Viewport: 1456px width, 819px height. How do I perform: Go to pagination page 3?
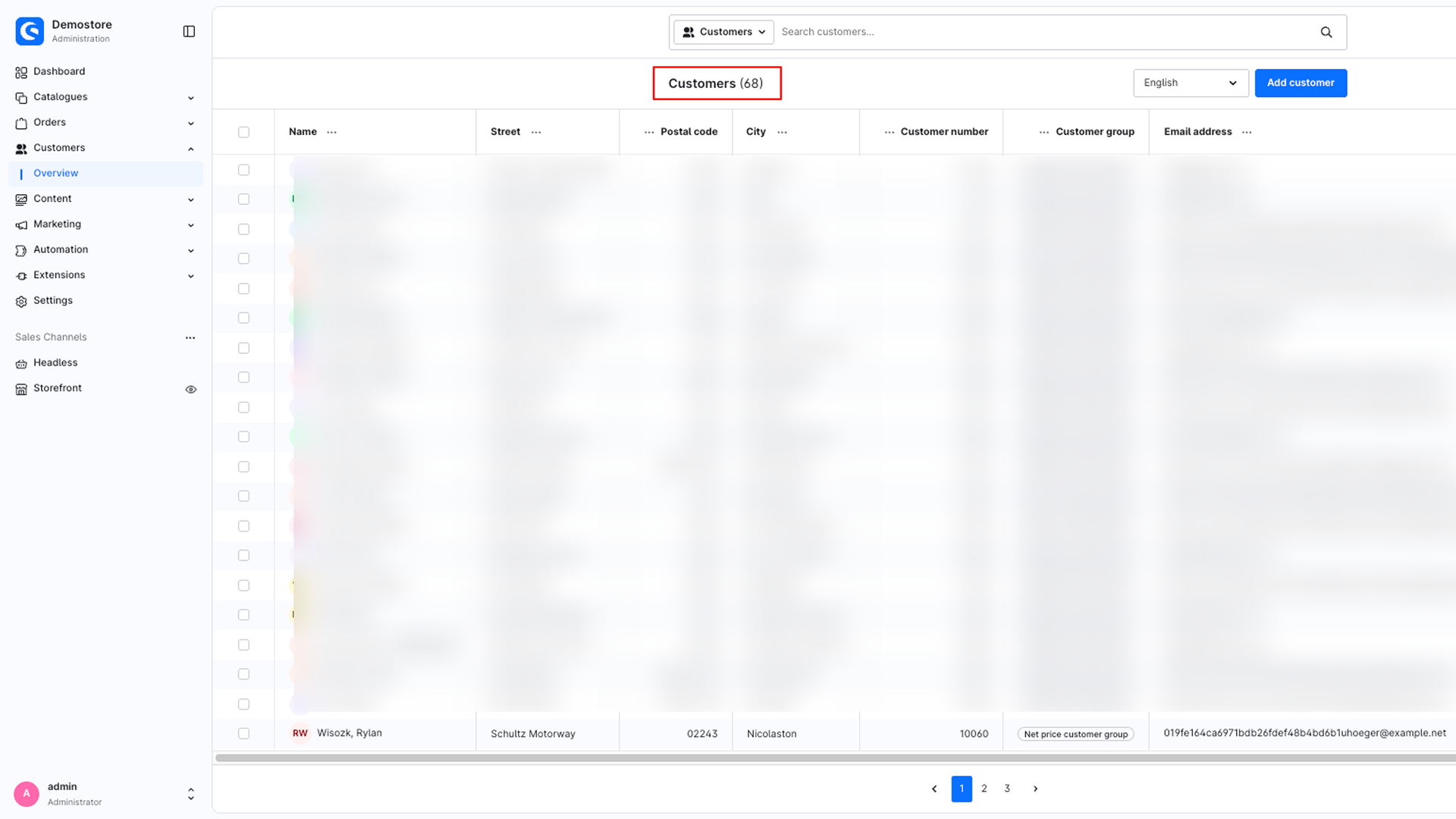pyautogui.click(x=1007, y=789)
